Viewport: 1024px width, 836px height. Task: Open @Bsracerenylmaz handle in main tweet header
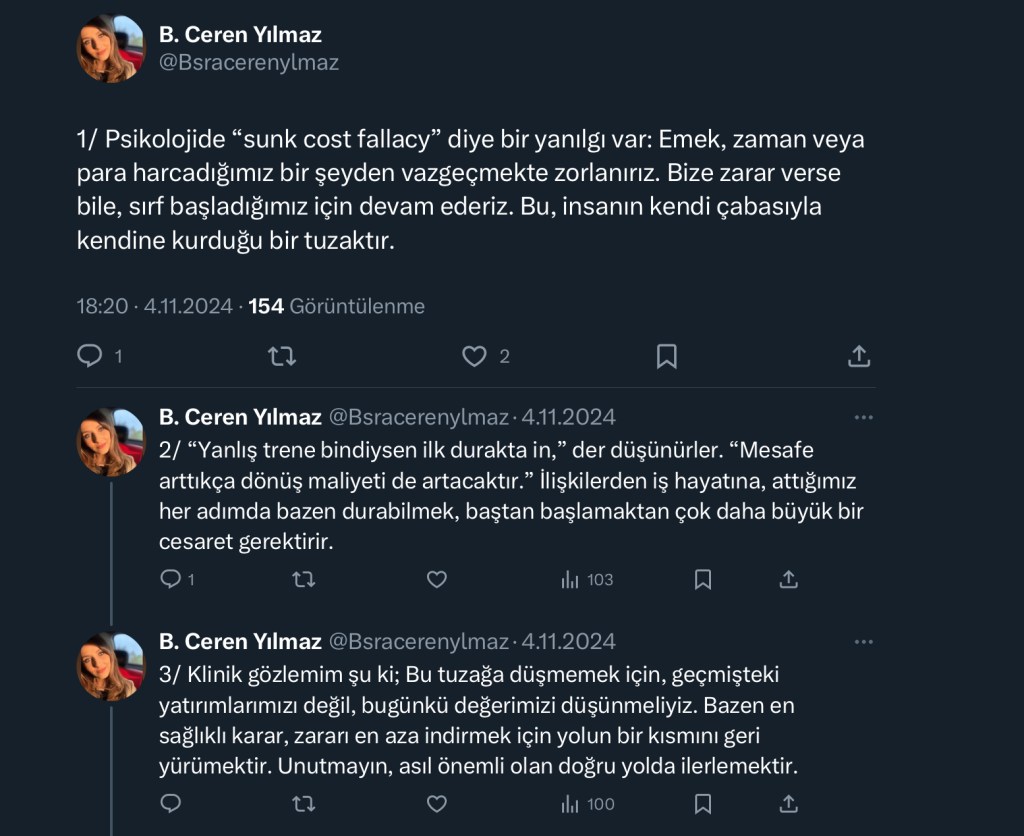coord(249,62)
